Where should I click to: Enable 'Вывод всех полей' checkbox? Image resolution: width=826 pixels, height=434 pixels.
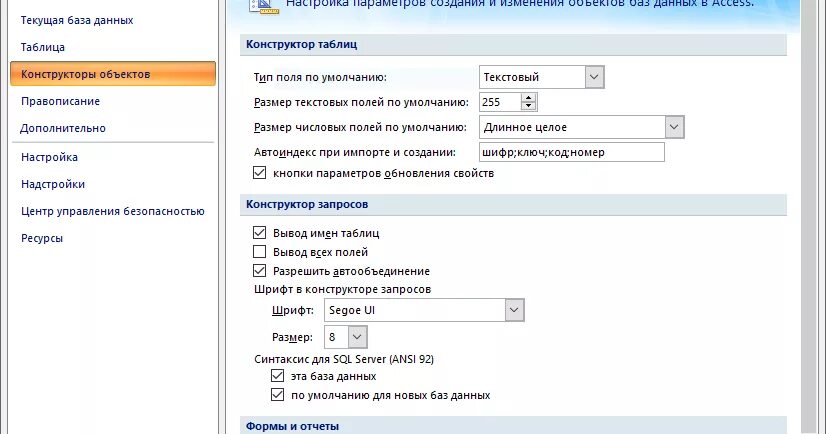click(x=259, y=252)
